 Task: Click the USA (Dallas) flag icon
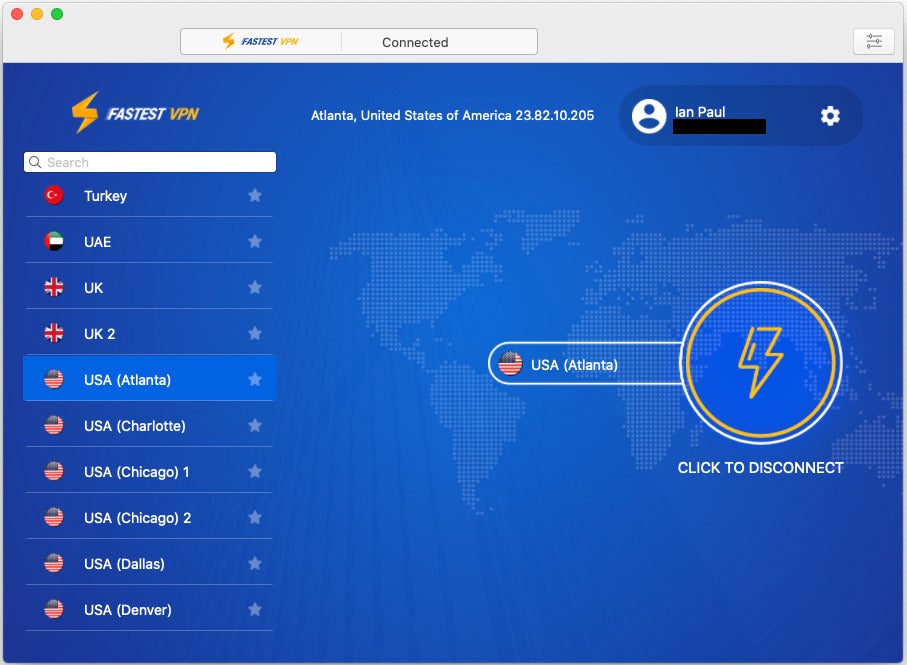click(x=54, y=563)
